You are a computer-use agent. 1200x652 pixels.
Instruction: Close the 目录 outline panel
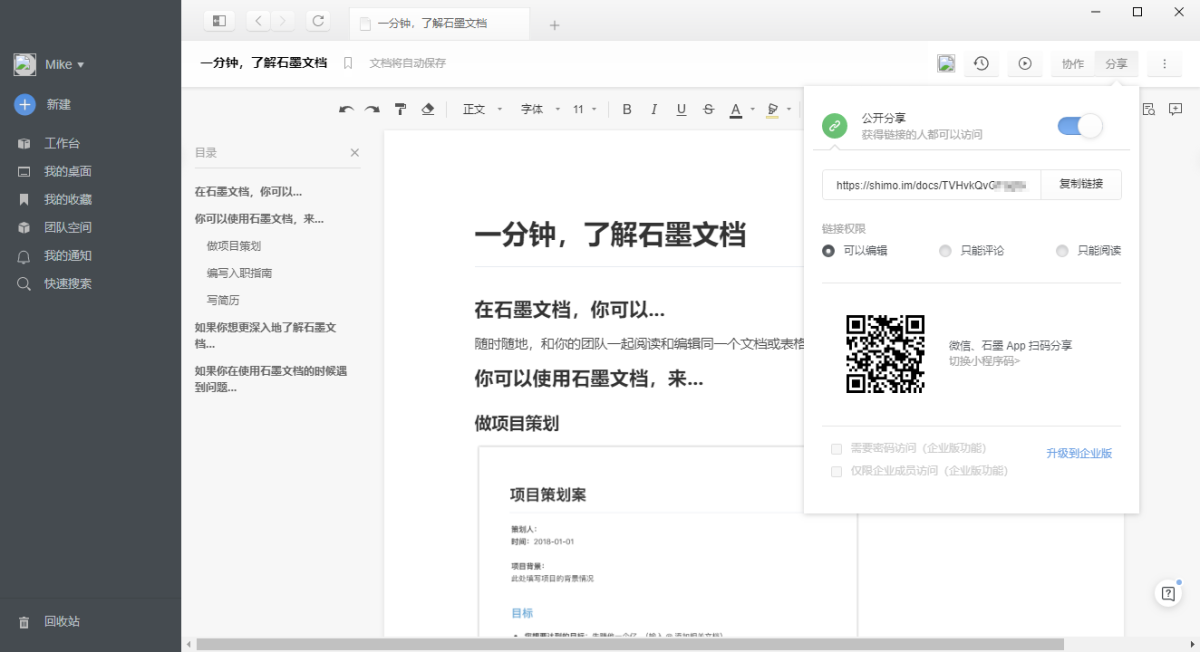point(354,153)
